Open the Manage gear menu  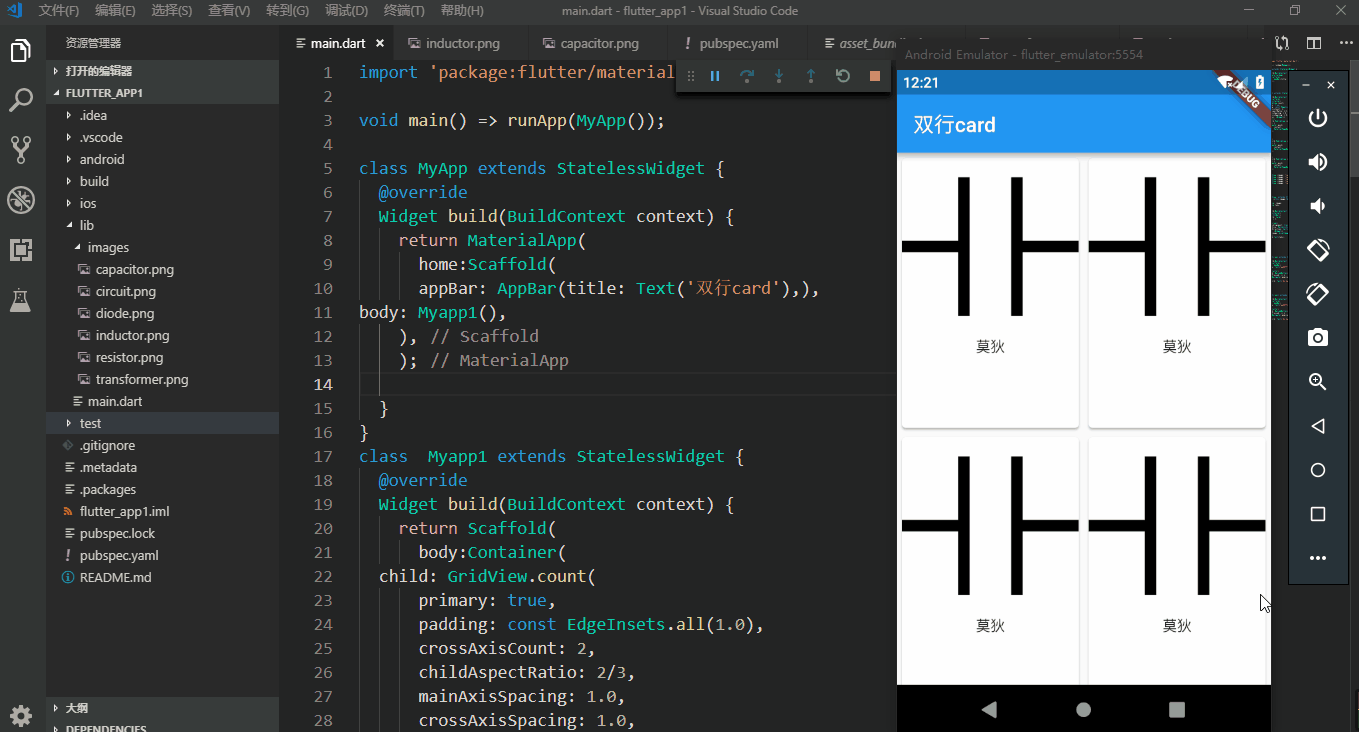21,716
